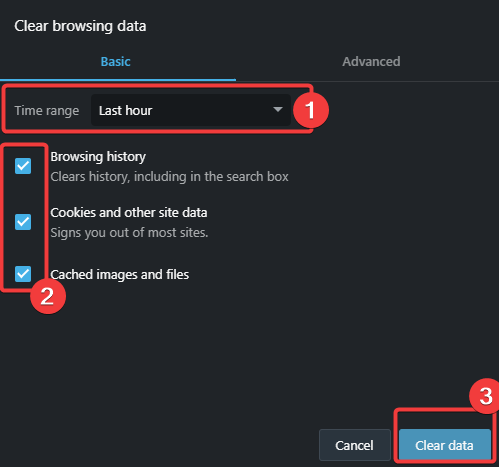Click the red step 3 badge

click(486, 396)
